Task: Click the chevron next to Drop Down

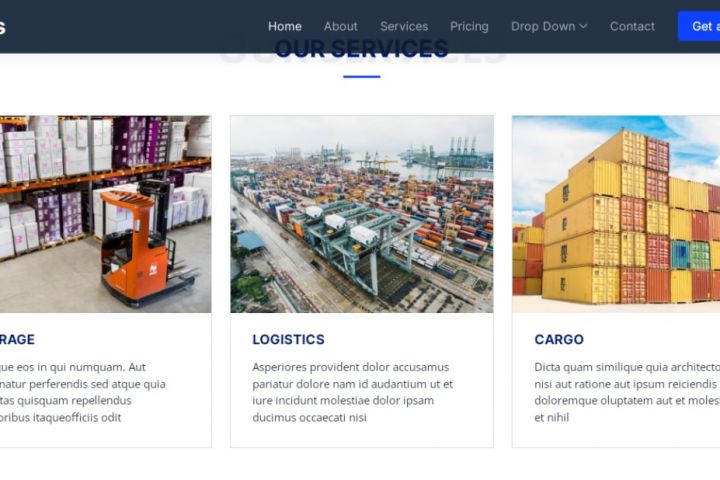Action: (584, 27)
